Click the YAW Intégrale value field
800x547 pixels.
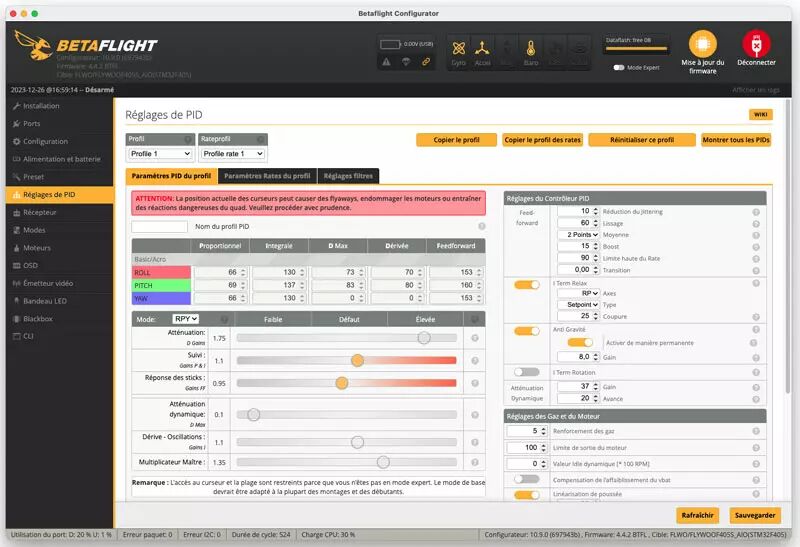(x=279, y=298)
